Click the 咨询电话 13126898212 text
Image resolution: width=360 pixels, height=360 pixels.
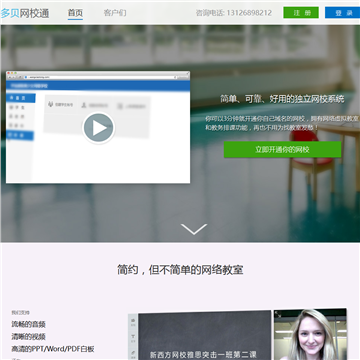(x=234, y=13)
